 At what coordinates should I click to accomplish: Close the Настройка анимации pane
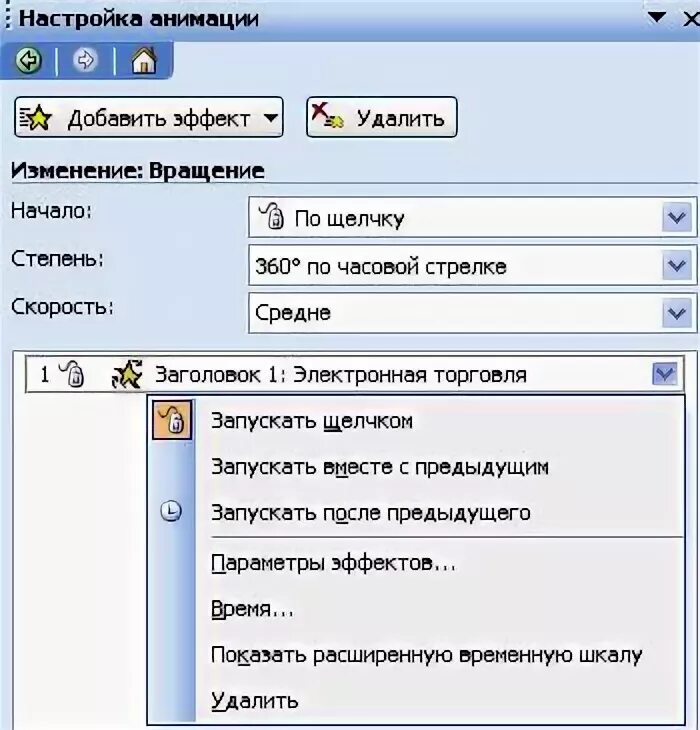click(x=691, y=19)
